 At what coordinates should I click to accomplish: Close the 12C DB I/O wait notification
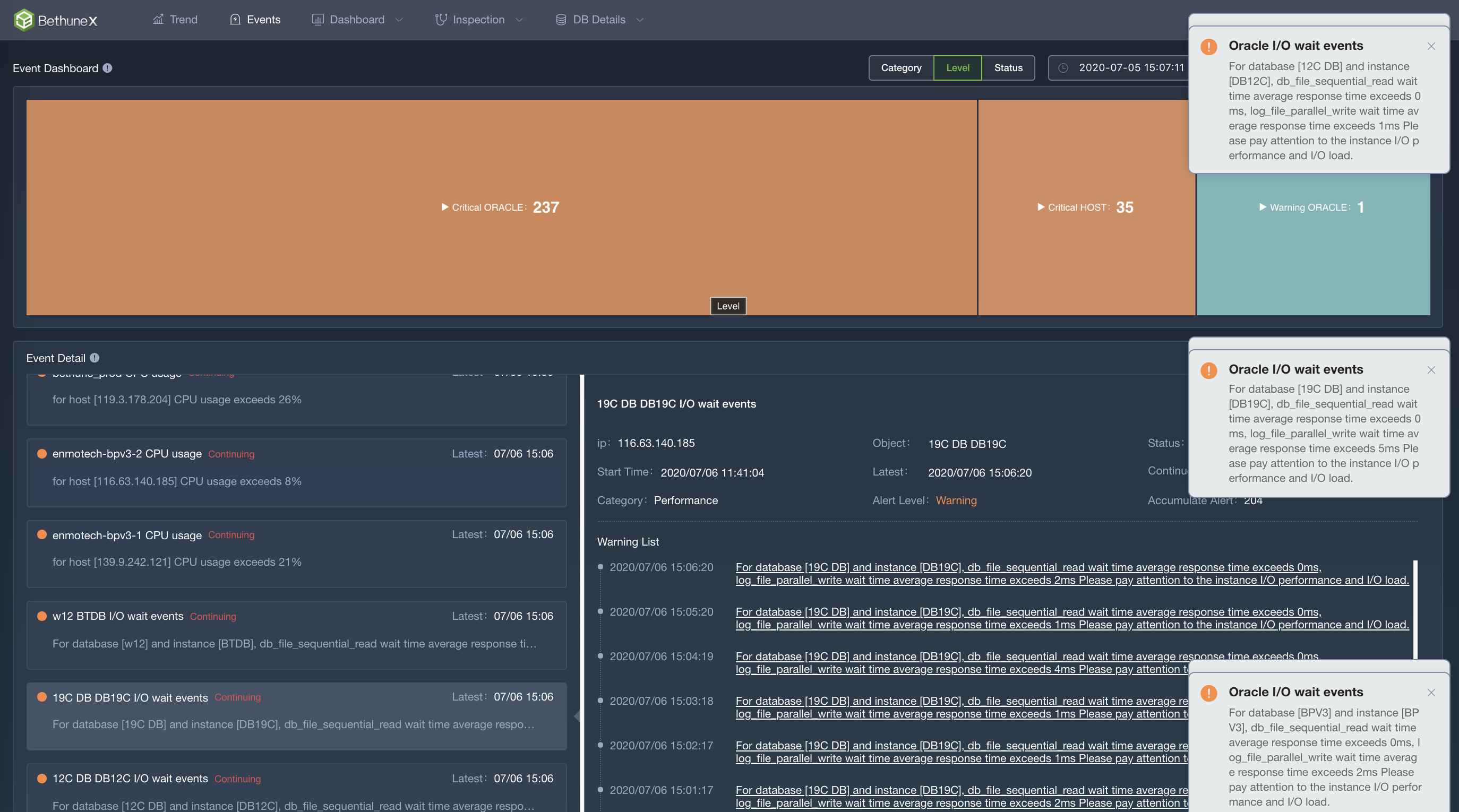pyautogui.click(x=1431, y=46)
